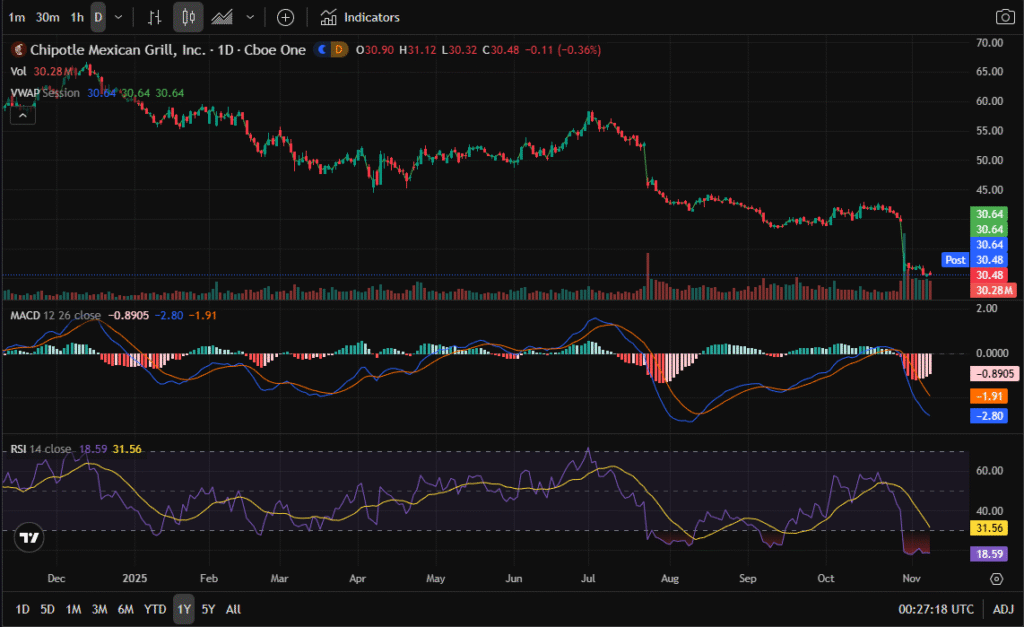
Task: Open the Indicators button
Action: point(360,17)
